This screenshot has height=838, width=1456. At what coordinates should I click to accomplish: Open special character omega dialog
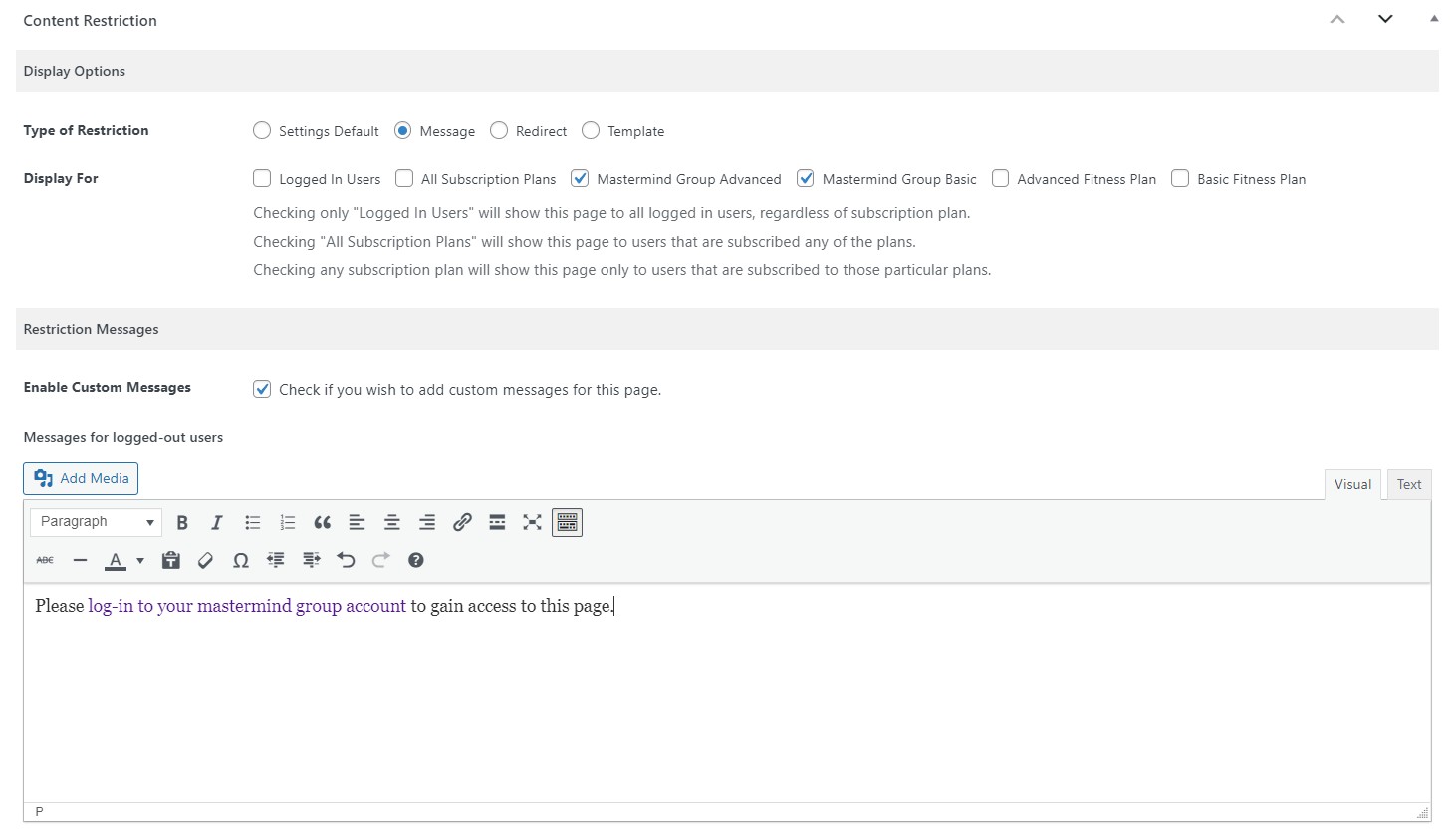[241, 560]
